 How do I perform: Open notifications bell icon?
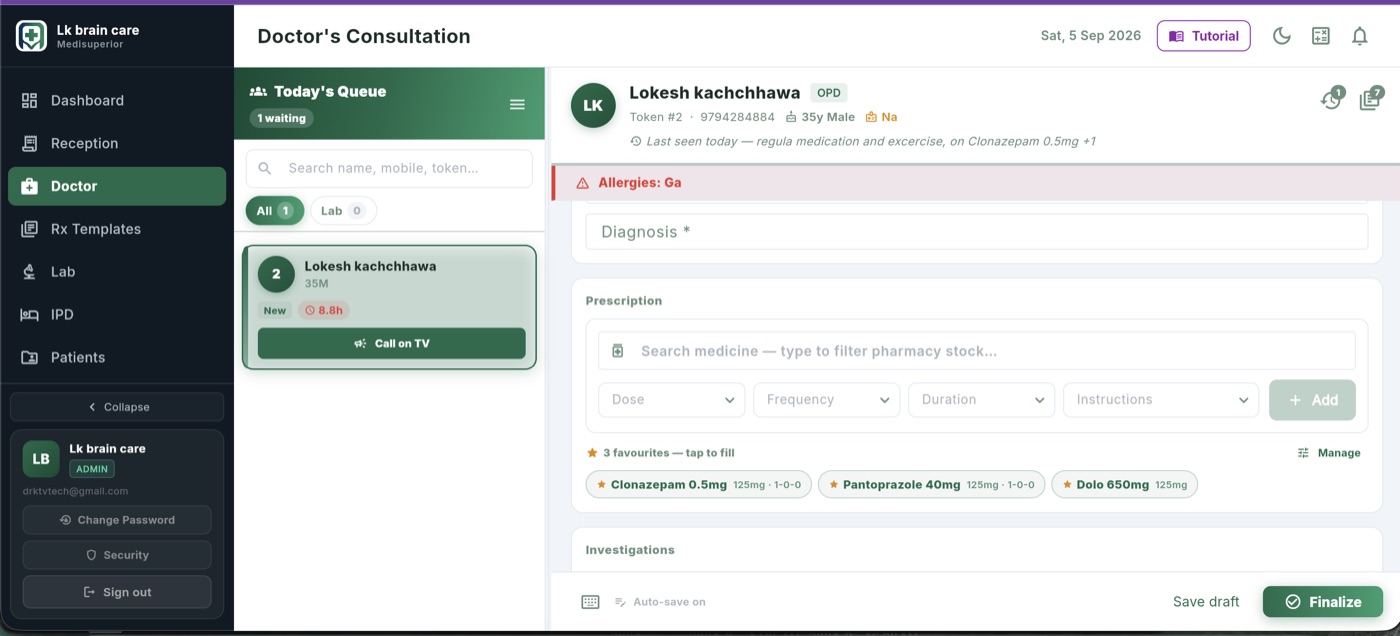click(x=1360, y=36)
